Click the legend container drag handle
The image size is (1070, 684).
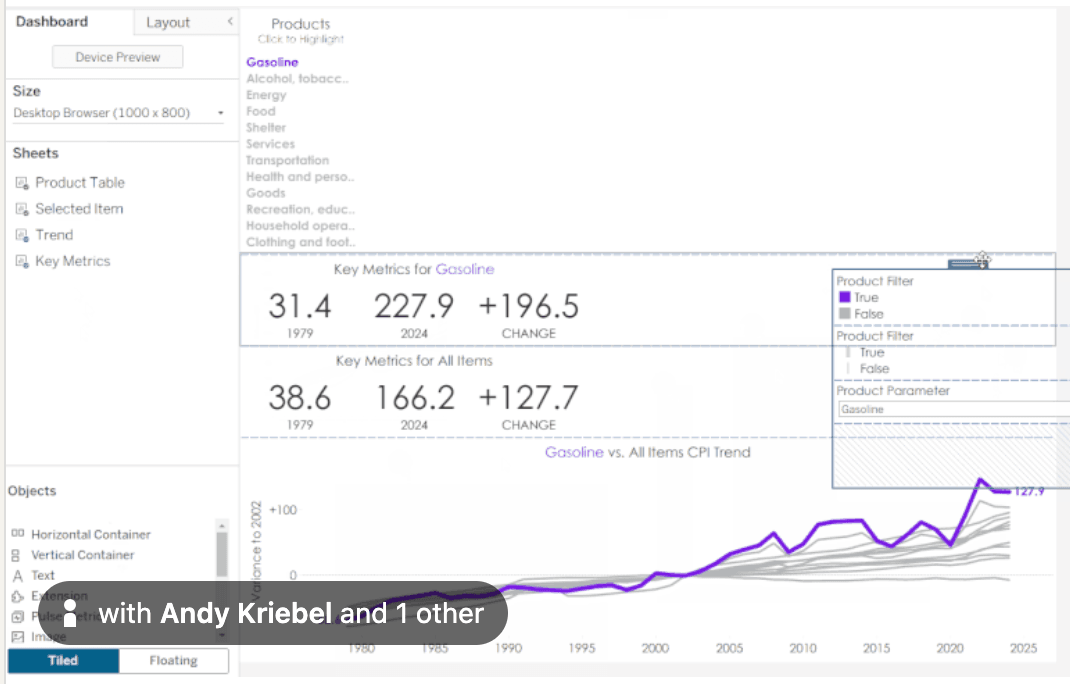coord(968,264)
